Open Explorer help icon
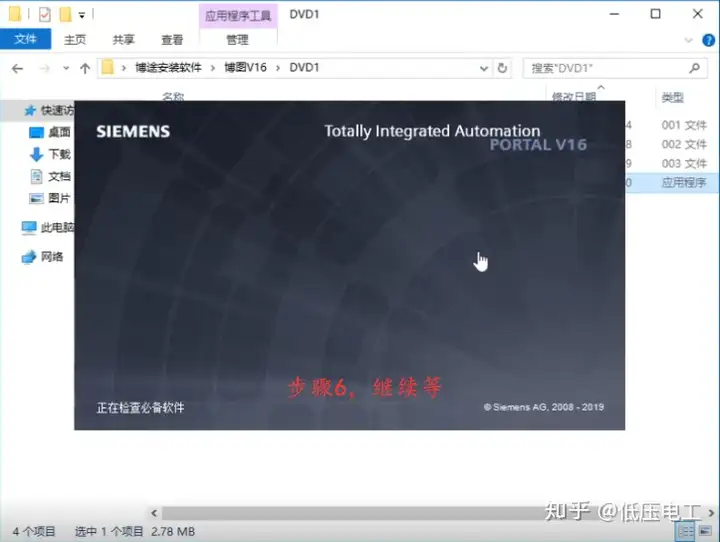 pos(709,40)
